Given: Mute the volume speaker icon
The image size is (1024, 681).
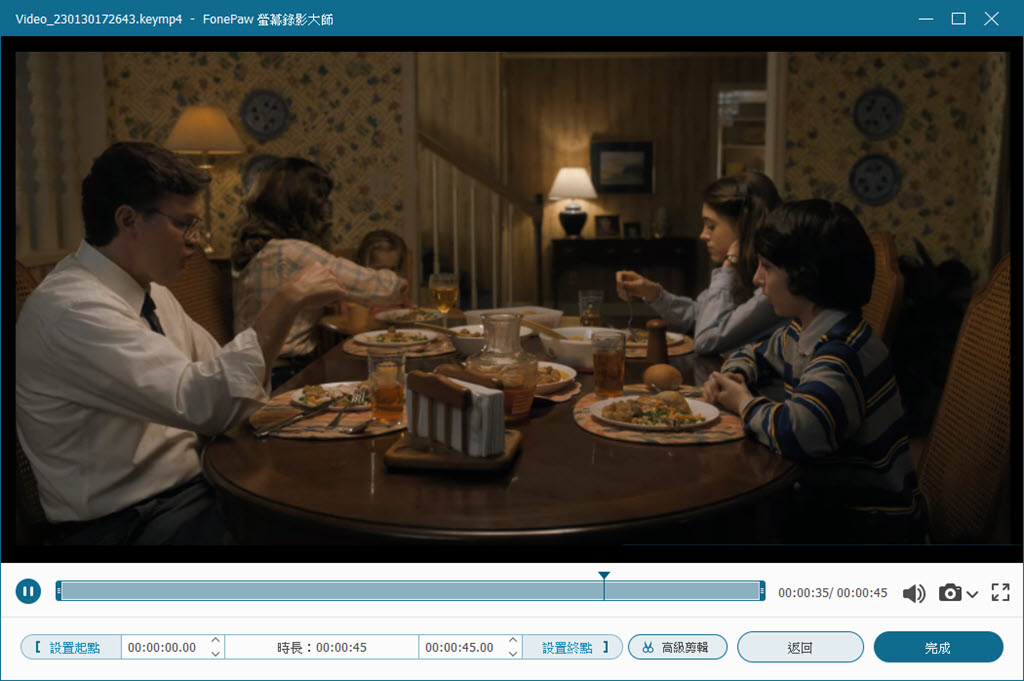Looking at the screenshot, I should click(914, 593).
